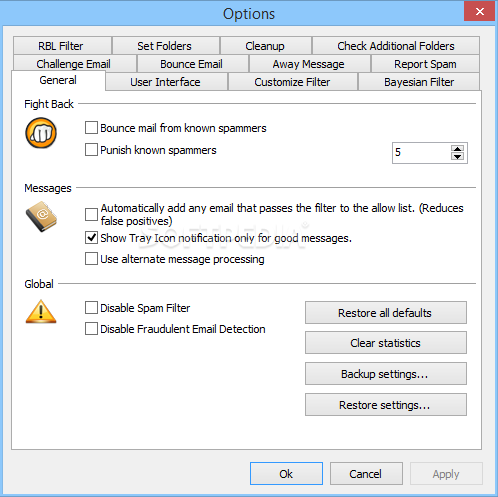This screenshot has height=497, width=498.
Task: Click the Messages section heading
Action: pos(48,188)
